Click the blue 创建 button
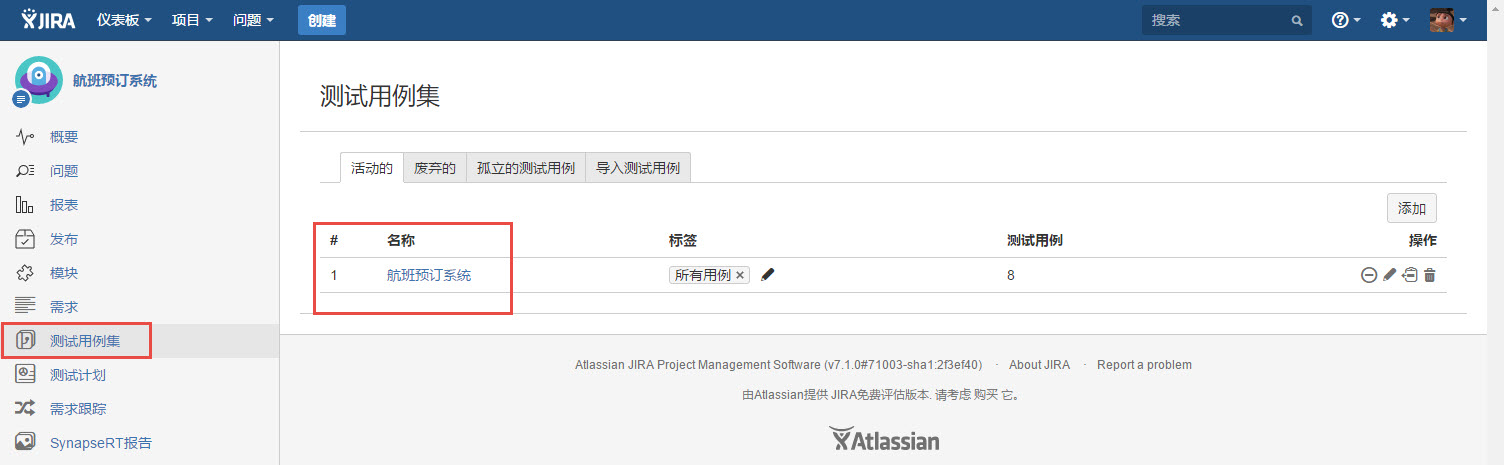 click(x=322, y=20)
